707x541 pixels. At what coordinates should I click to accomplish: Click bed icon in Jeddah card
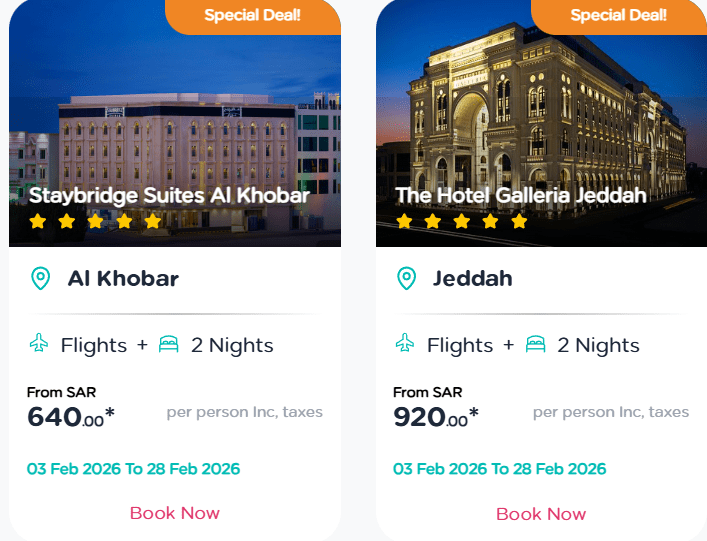tap(535, 344)
